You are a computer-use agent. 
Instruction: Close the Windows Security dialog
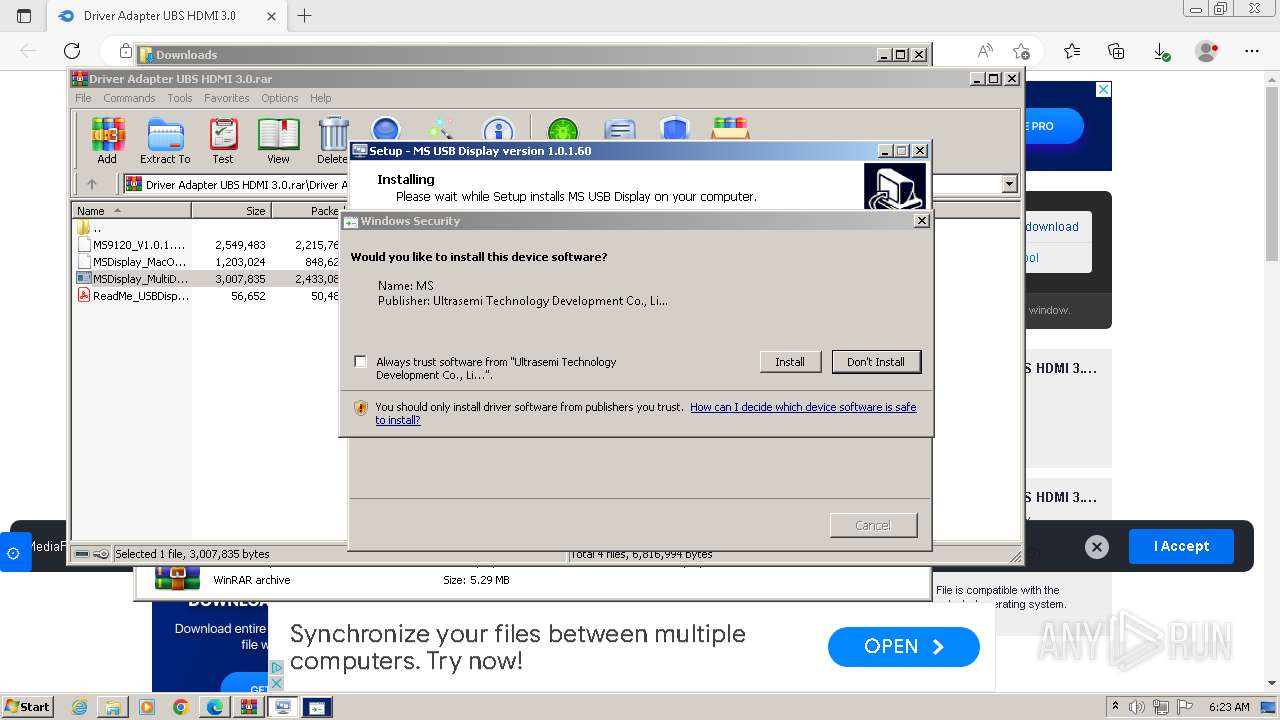(921, 221)
